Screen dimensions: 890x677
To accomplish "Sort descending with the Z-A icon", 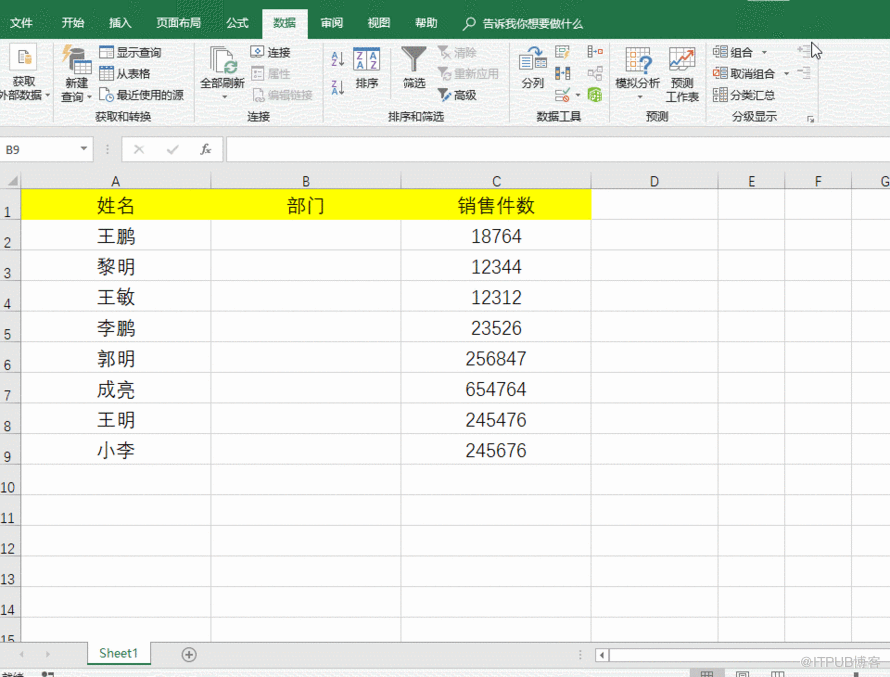I will click(337, 88).
